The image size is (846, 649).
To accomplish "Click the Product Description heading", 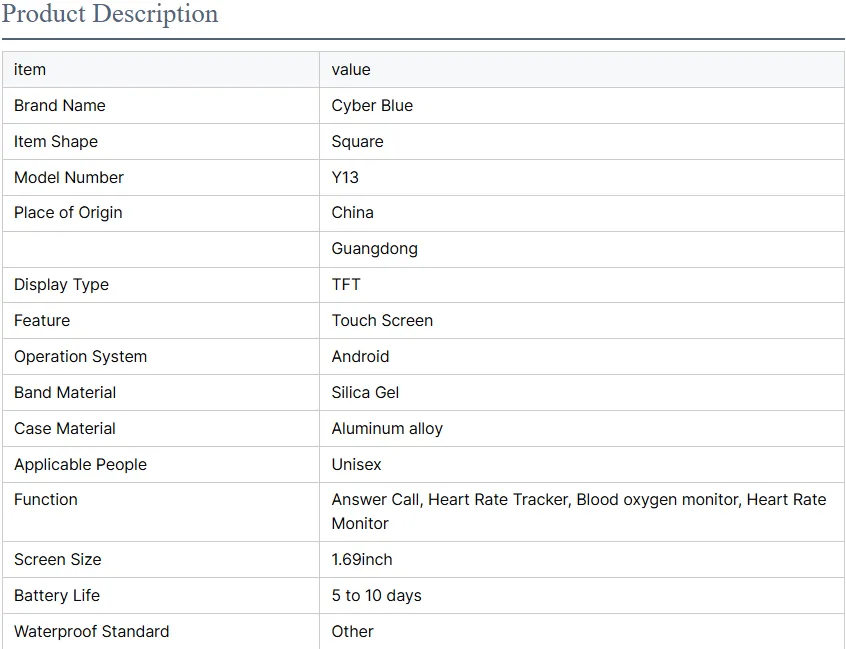I will click(x=110, y=15).
